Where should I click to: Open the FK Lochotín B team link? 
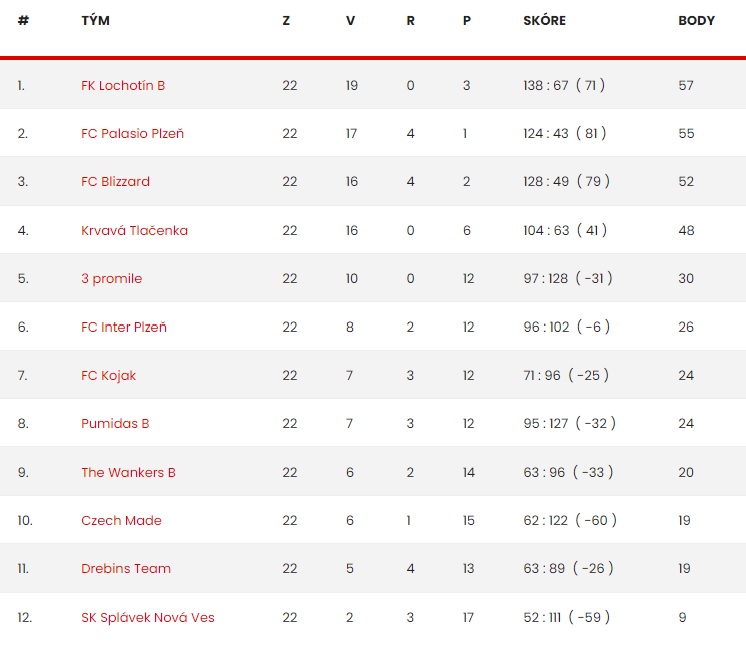click(x=123, y=86)
